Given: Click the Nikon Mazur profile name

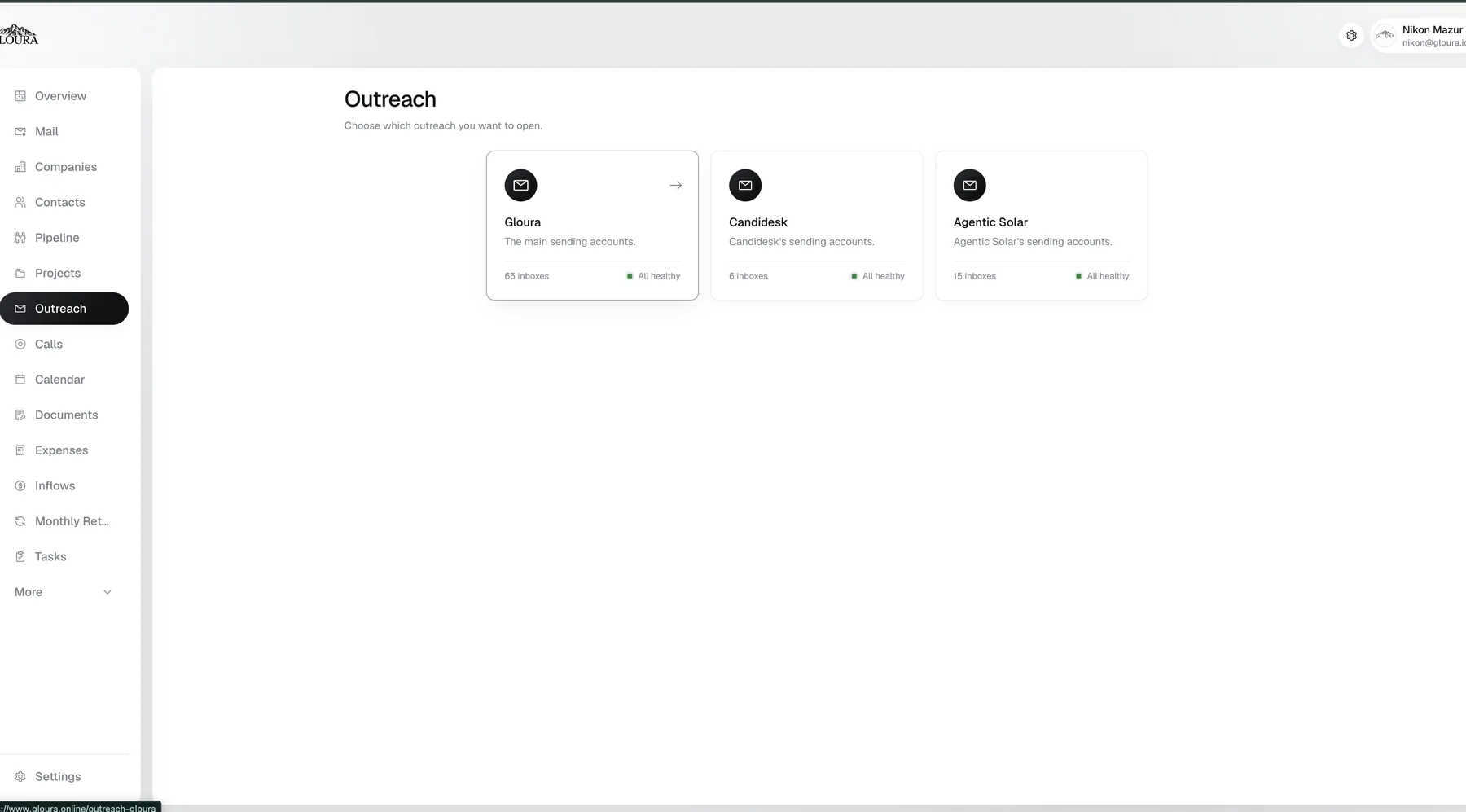Looking at the screenshot, I should point(1432,29).
